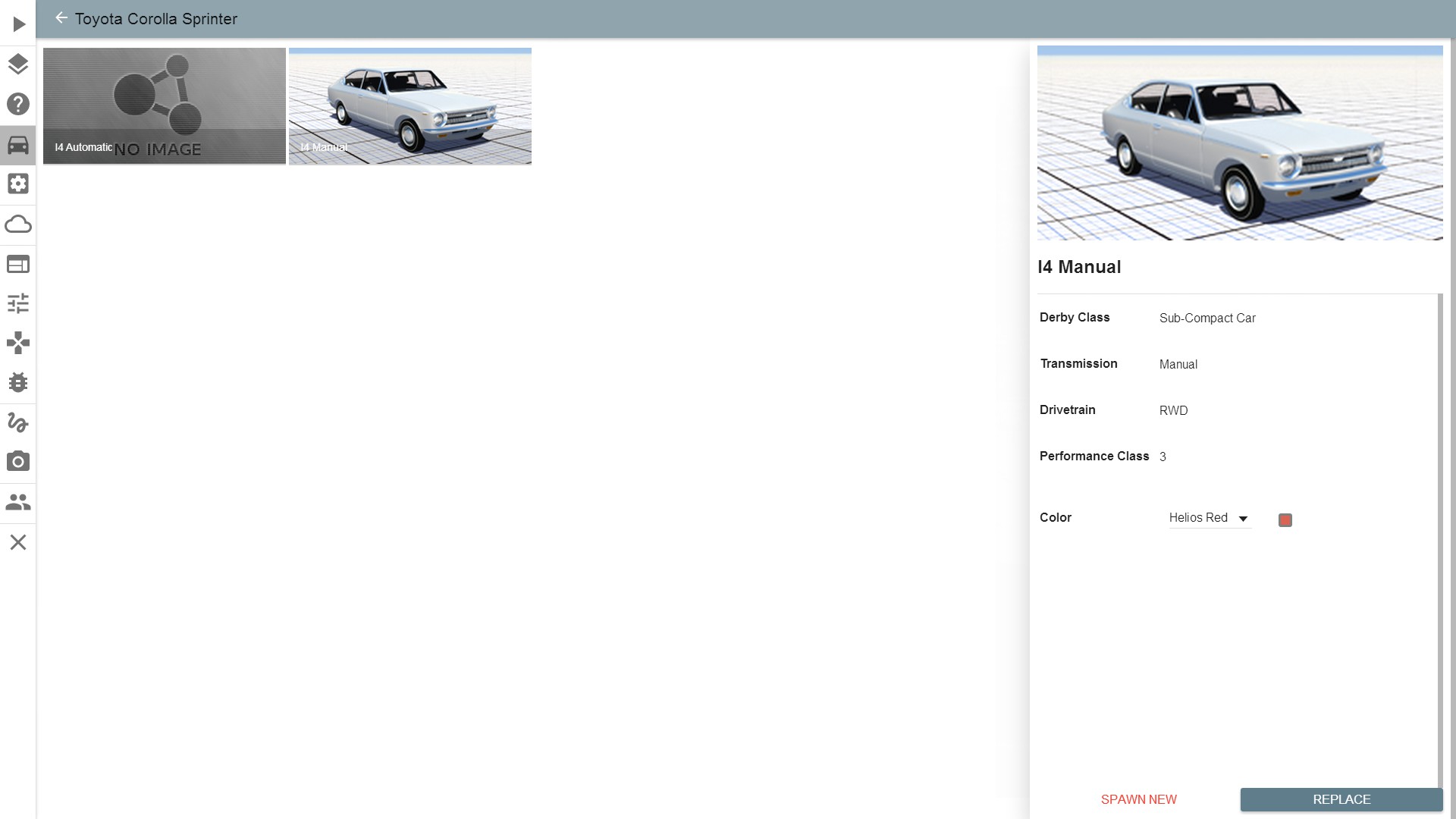Viewport: 1456px width, 819px height.
Task: Close the sidebar menu with X icon
Action: point(18,542)
